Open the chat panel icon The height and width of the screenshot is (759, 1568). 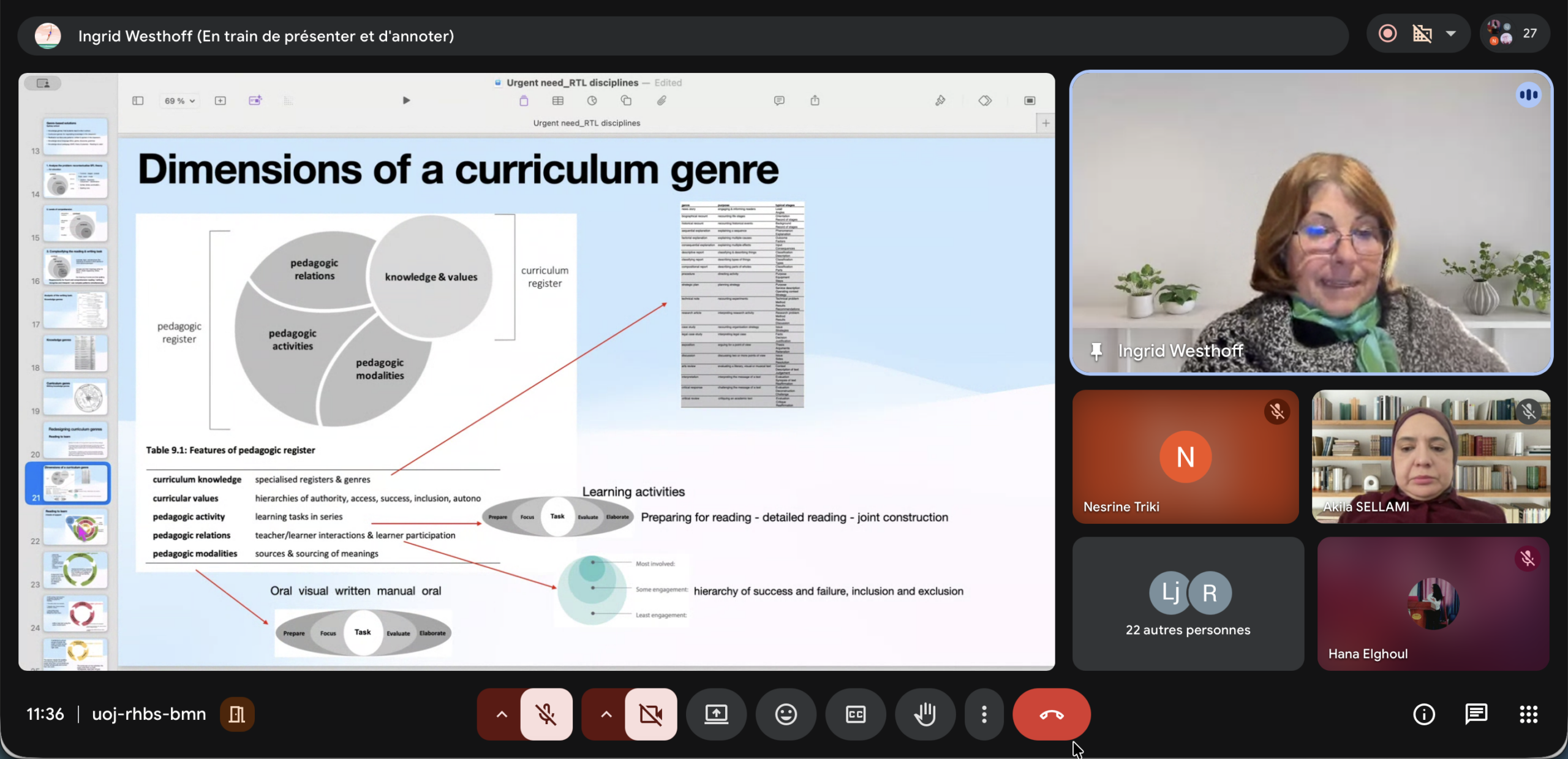pyautogui.click(x=1476, y=714)
